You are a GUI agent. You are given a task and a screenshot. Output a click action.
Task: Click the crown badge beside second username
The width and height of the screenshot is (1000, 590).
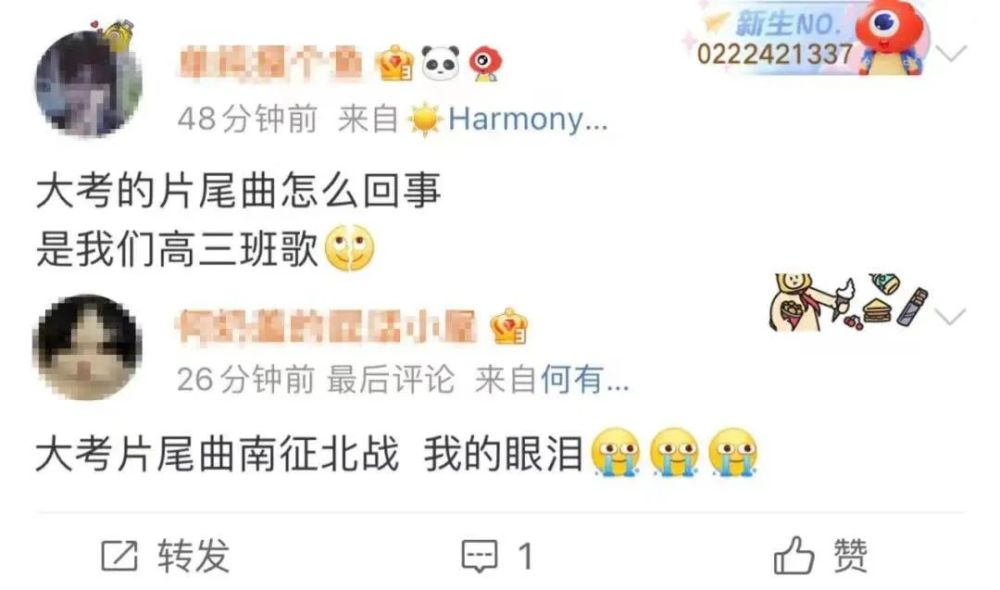(509, 326)
